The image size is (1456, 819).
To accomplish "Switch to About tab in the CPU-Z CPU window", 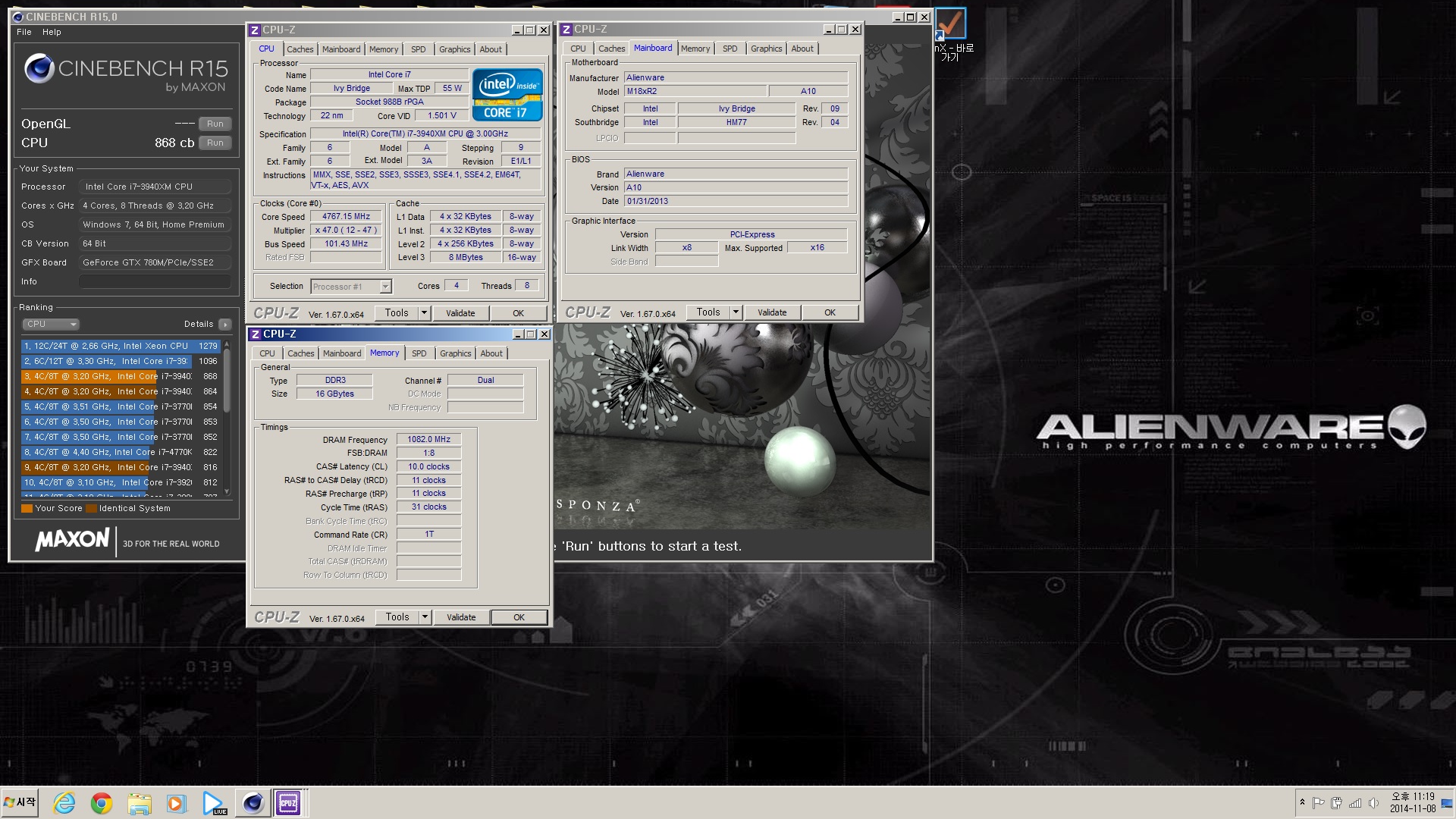I will [x=491, y=49].
